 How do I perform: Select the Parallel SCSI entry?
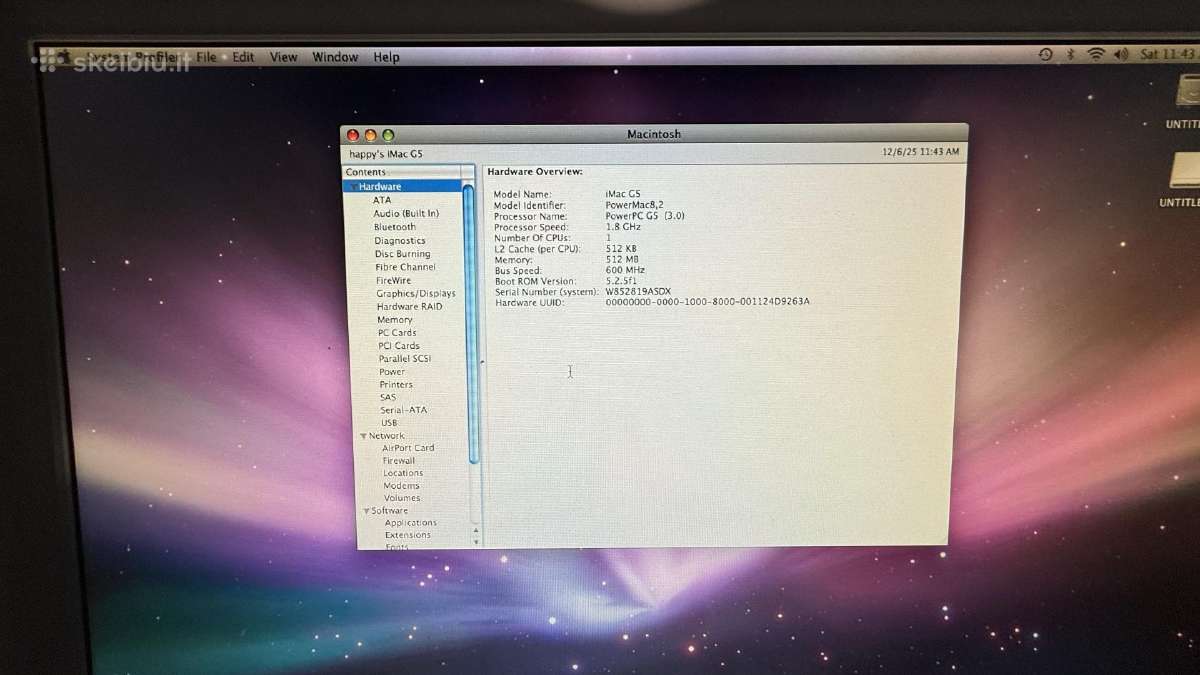click(405, 359)
